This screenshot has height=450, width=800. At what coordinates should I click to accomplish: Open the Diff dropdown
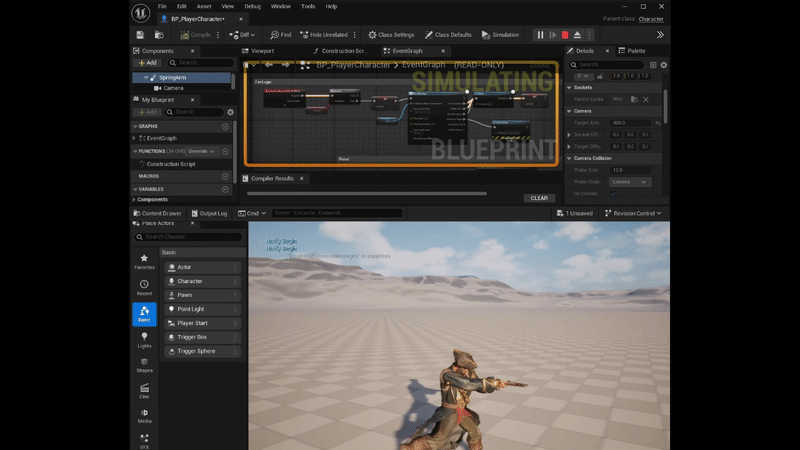click(242, 35)
